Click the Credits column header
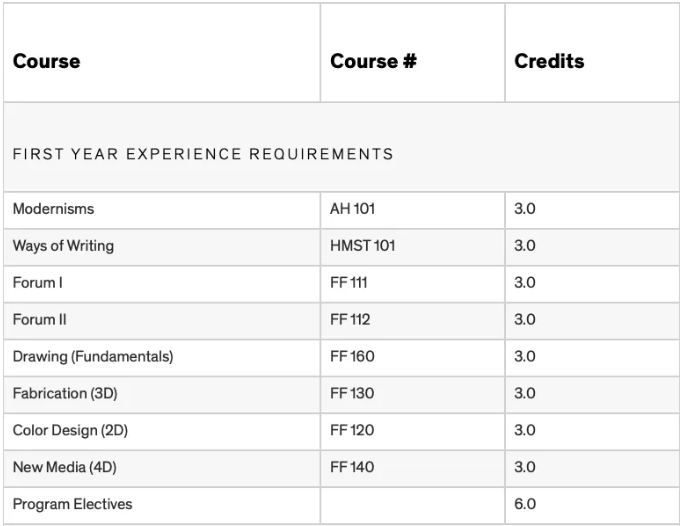This screenshot has width=683, height=526. coord(549,61)
